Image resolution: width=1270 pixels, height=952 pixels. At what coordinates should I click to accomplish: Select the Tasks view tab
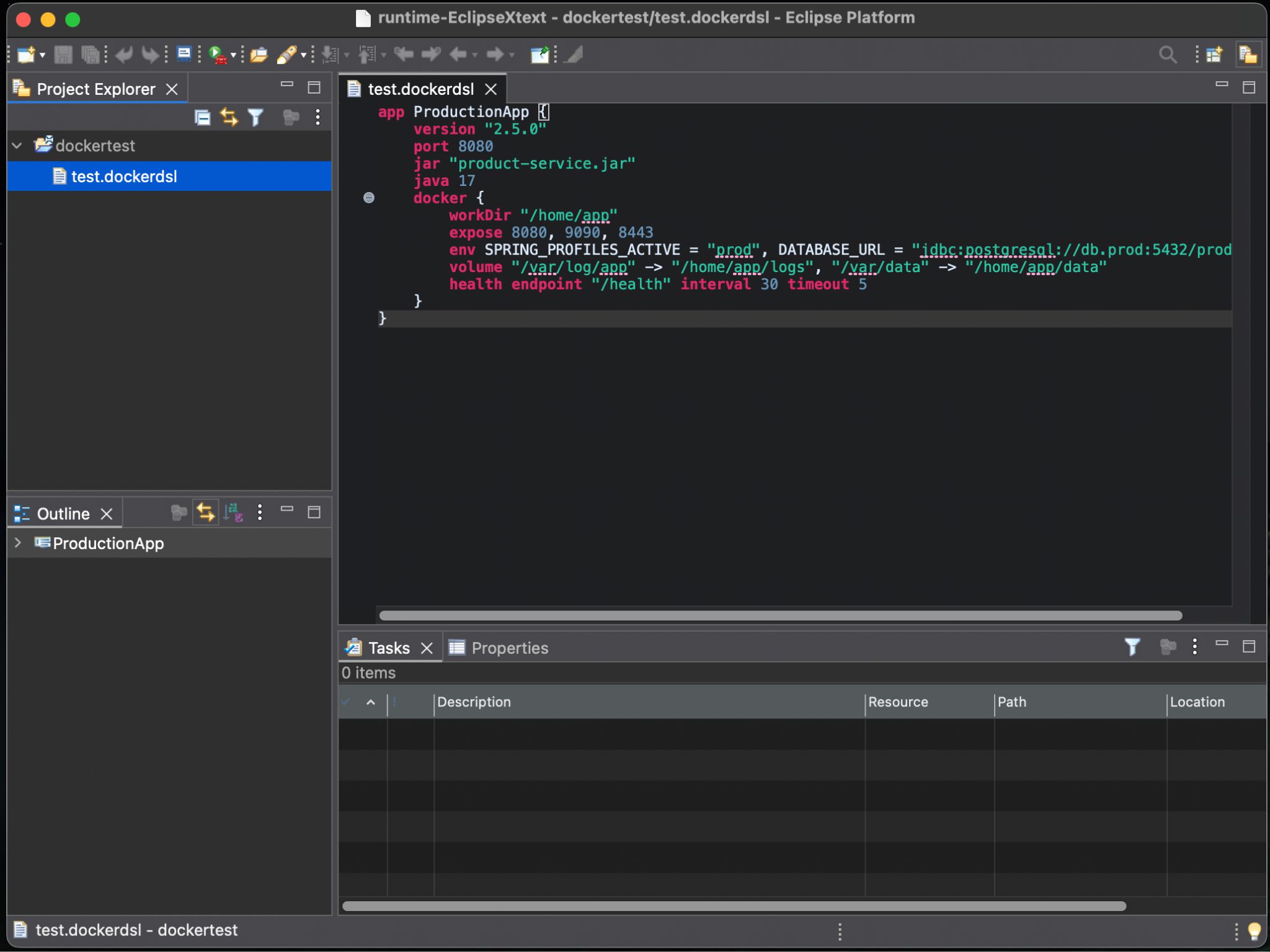coord(388,648)
